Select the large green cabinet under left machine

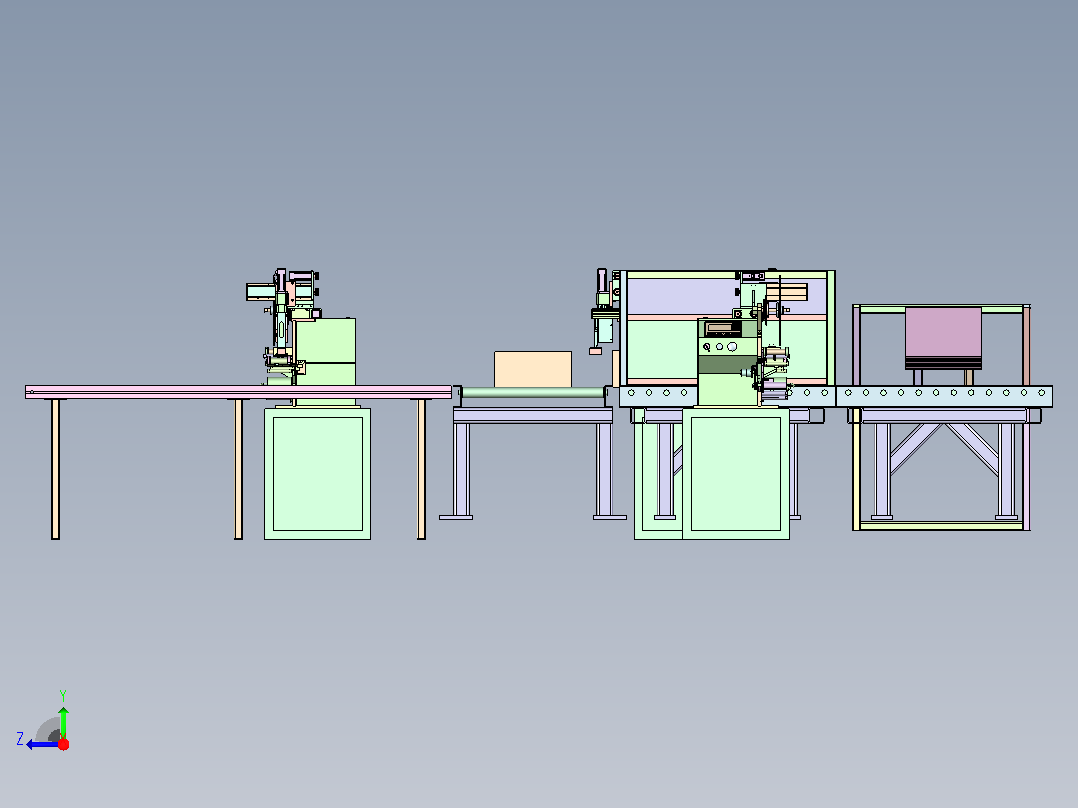[x=318, y=474]
